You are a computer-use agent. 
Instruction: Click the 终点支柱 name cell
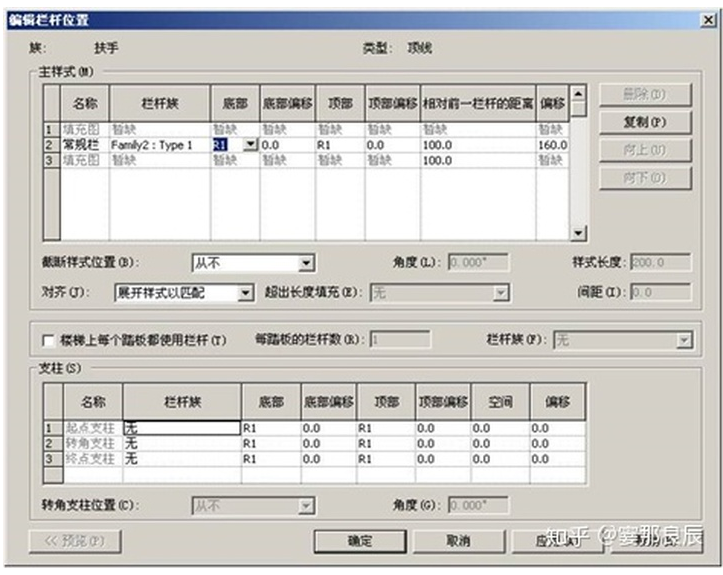93,459
